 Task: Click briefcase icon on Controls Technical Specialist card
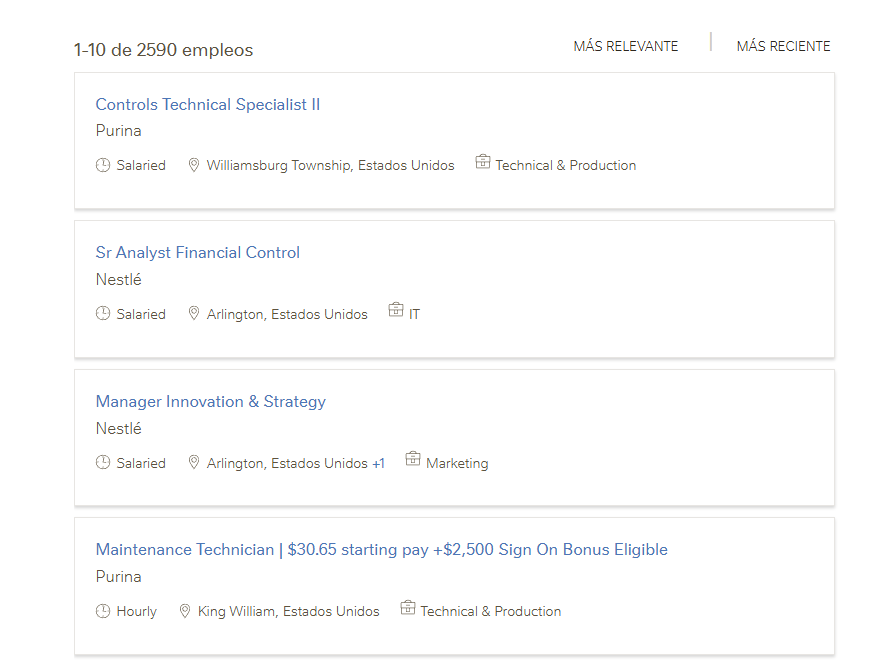pos(483,162)
